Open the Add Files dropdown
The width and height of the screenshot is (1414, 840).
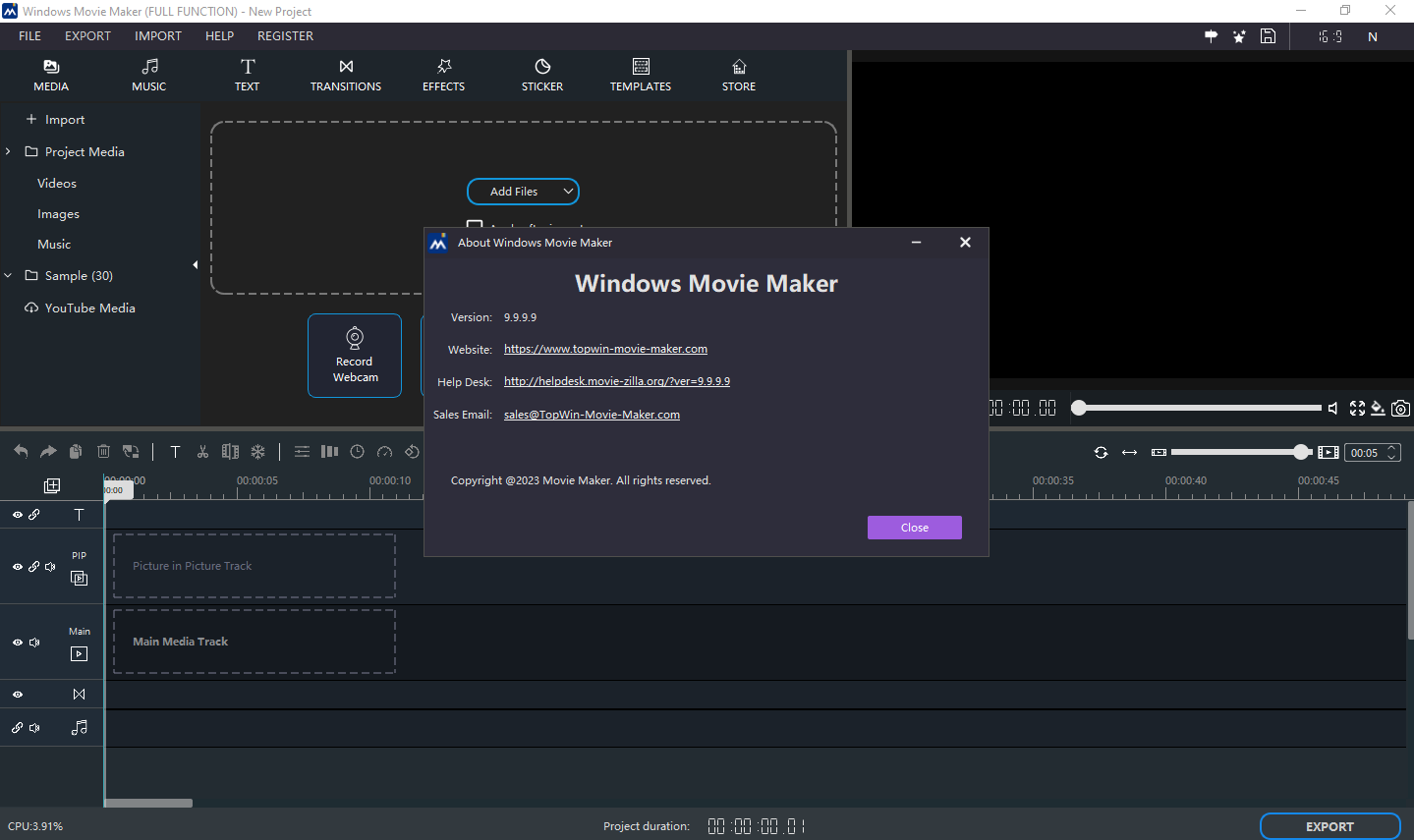[568, 192]
